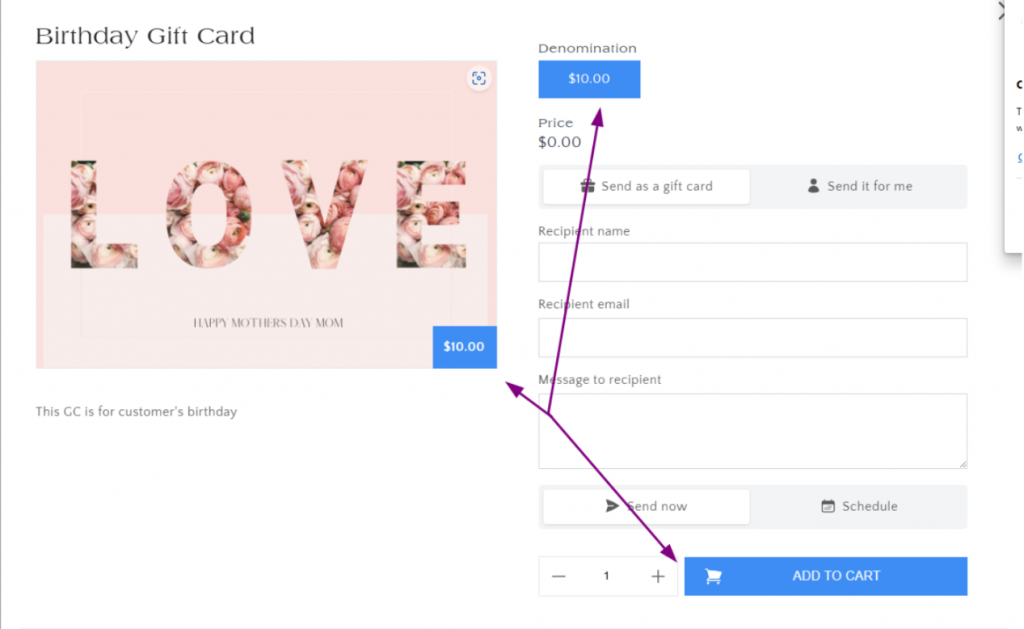Increase quantity with the plus icon

(658, 576)
